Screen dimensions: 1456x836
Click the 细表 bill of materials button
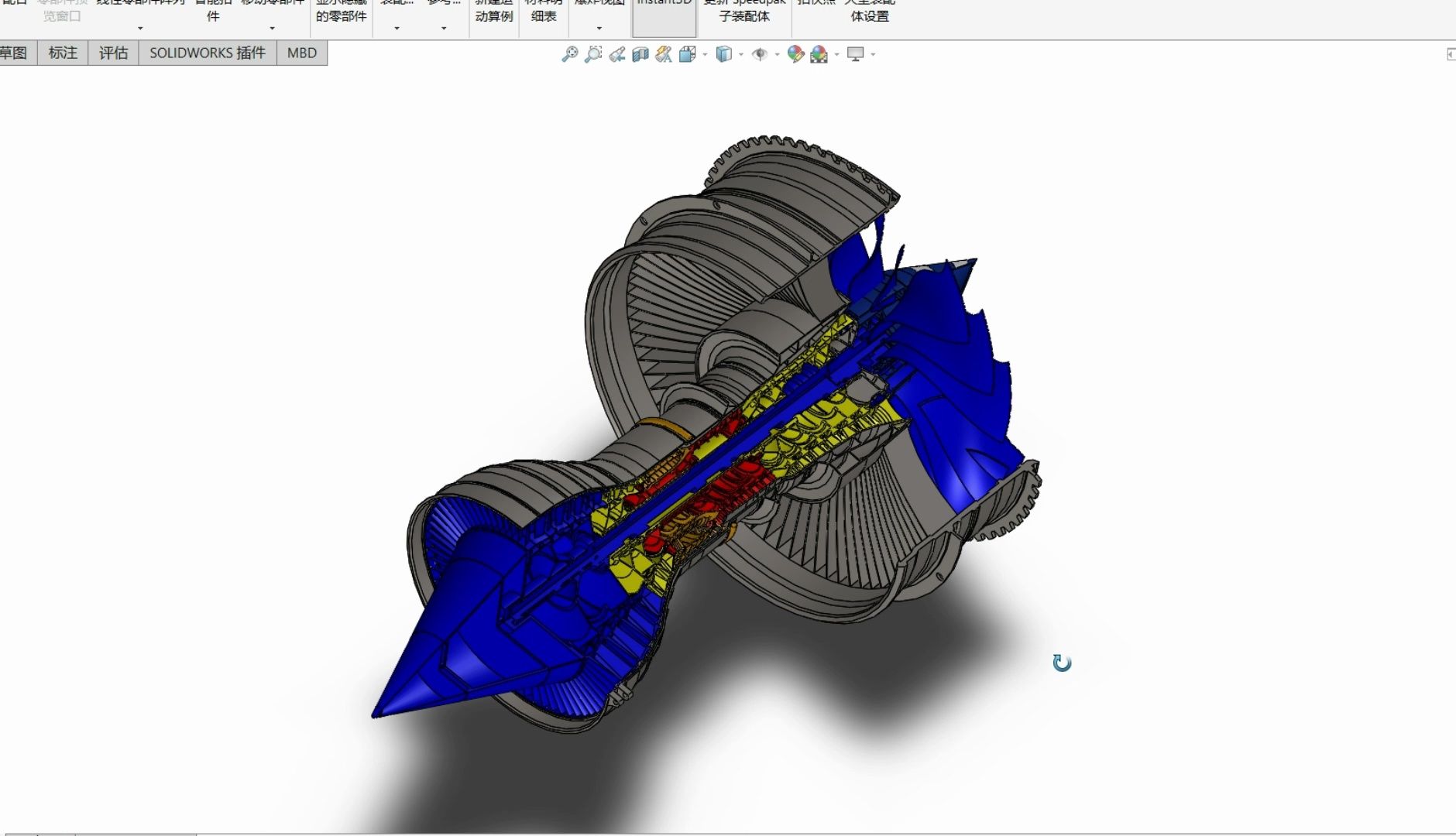544,14
